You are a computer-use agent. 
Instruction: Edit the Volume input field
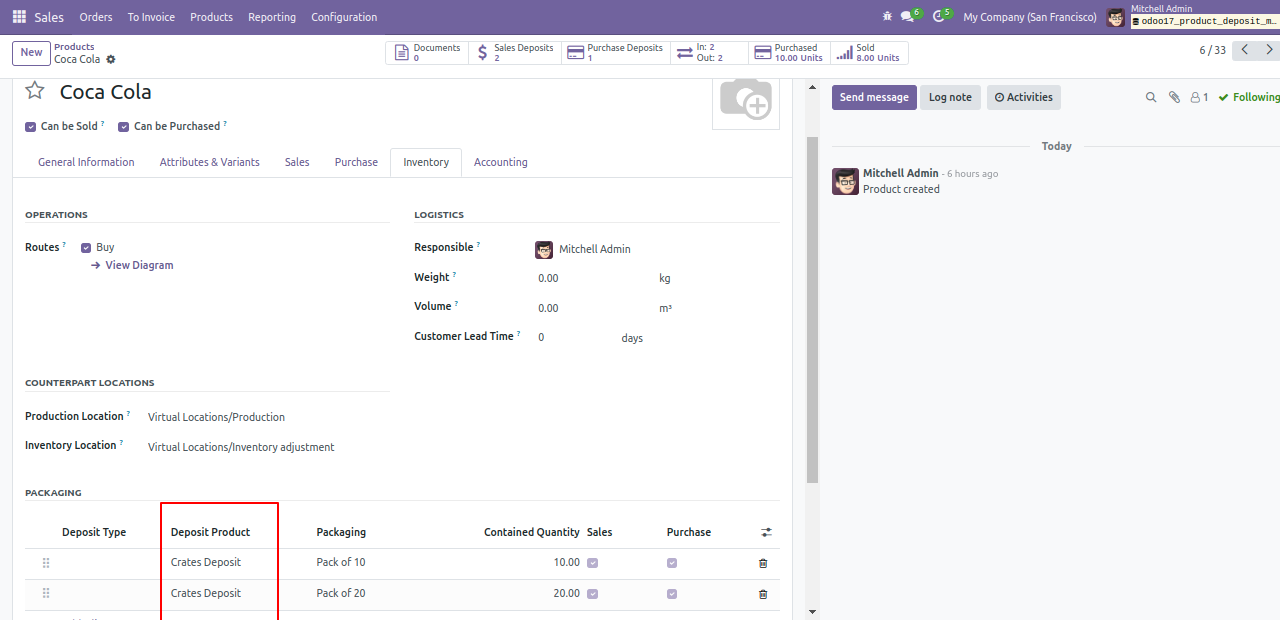pos(594,308)
